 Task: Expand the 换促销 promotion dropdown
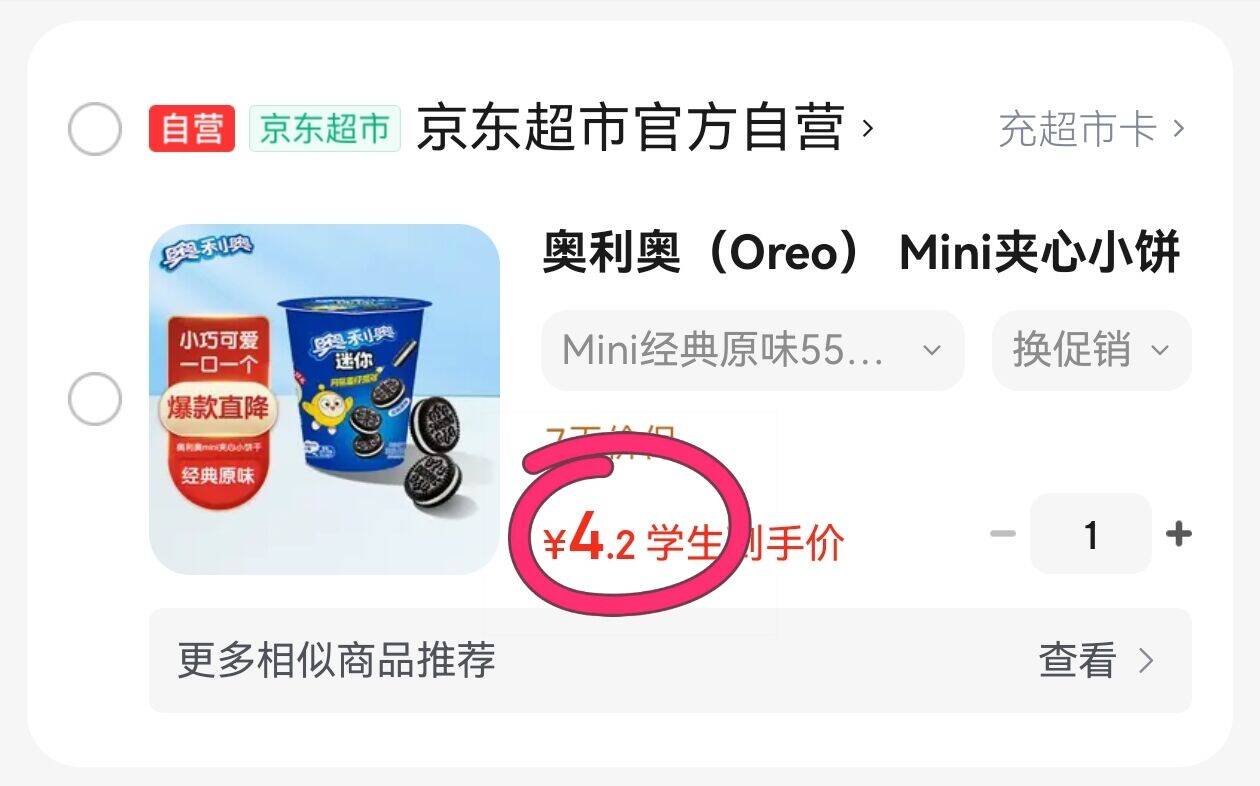pyautogui.click(x=1092, y=350)
